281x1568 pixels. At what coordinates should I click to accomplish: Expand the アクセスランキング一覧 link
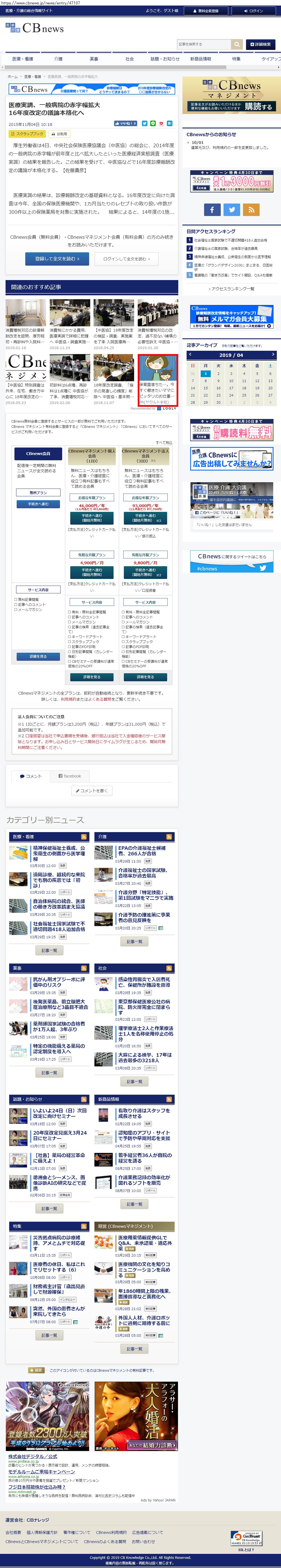231,289
